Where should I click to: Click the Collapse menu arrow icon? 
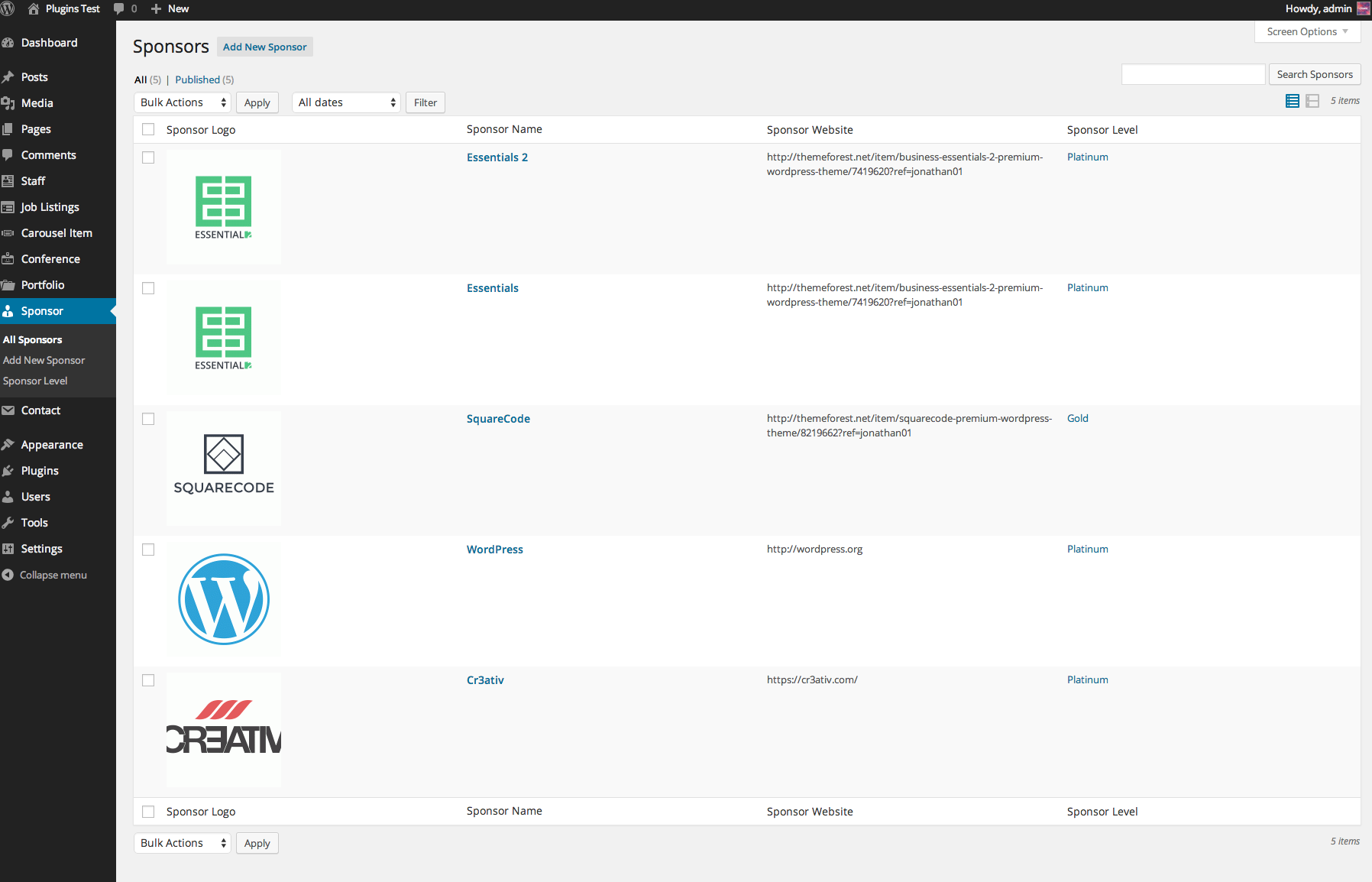click(8, 575)
